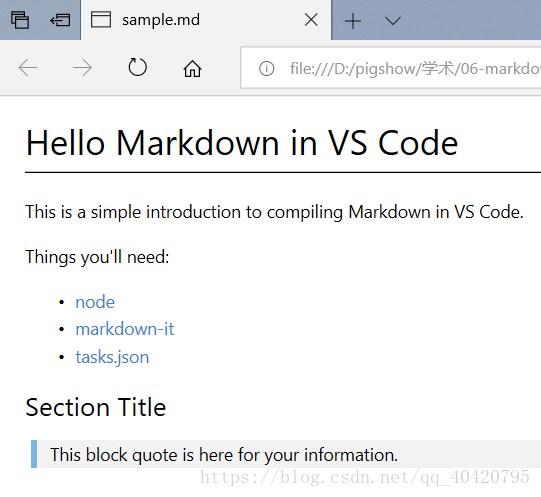541x497 pixels.
Task: Refresh the page
Action: (137, 67)
